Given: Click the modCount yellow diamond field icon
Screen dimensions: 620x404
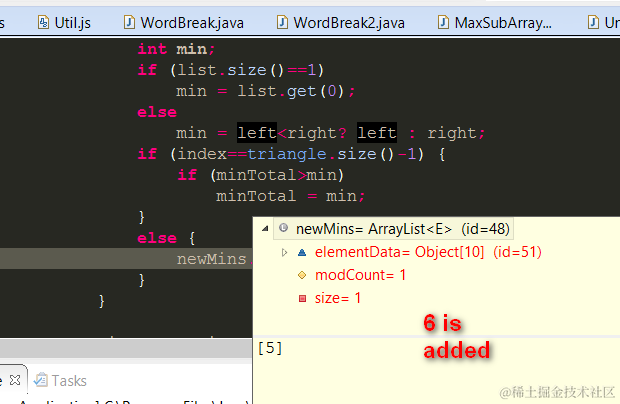Looking at the screenshot, I should pyautogui.click(x=302, y=275).
